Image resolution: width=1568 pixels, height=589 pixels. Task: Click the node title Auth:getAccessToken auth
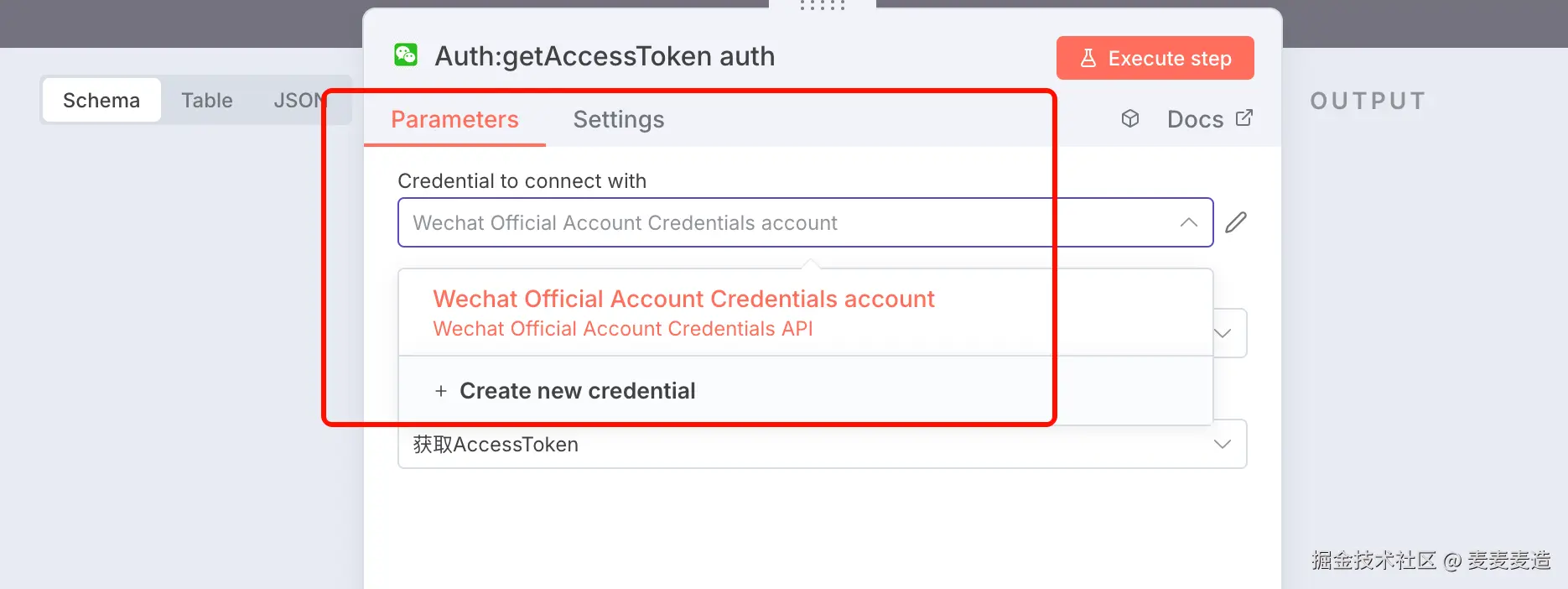pyautogui.click(x=605, y=56)
